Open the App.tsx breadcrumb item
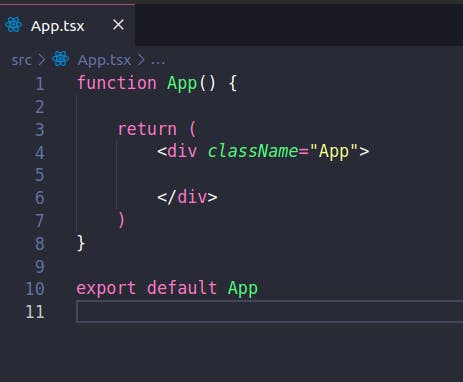Image resolution: width=463 pixels, height=382 pixels. [104, 60]
